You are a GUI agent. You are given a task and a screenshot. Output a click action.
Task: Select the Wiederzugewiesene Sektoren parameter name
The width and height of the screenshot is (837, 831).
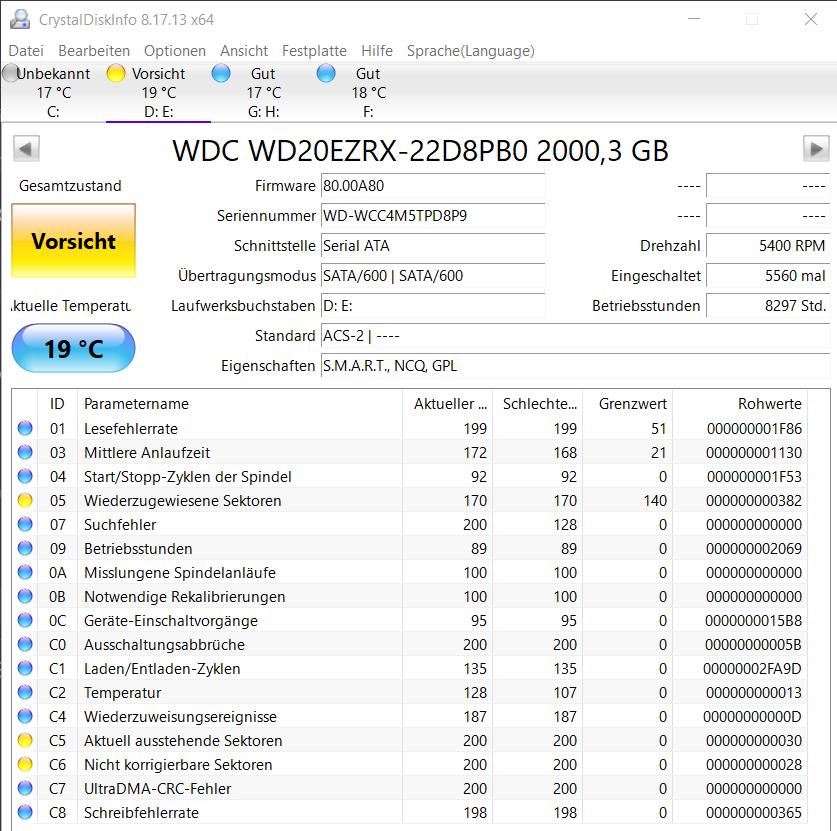[x=183, y=501]
